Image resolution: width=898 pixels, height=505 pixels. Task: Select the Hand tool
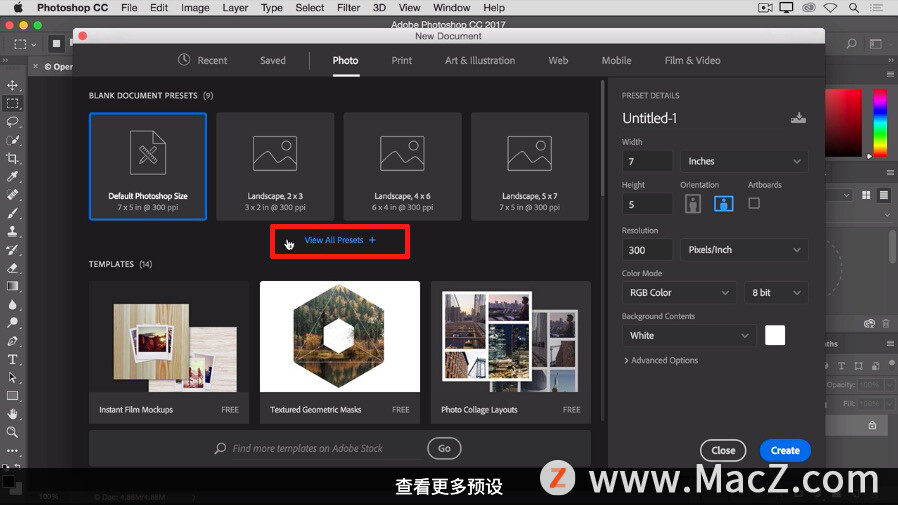(12, 414)
